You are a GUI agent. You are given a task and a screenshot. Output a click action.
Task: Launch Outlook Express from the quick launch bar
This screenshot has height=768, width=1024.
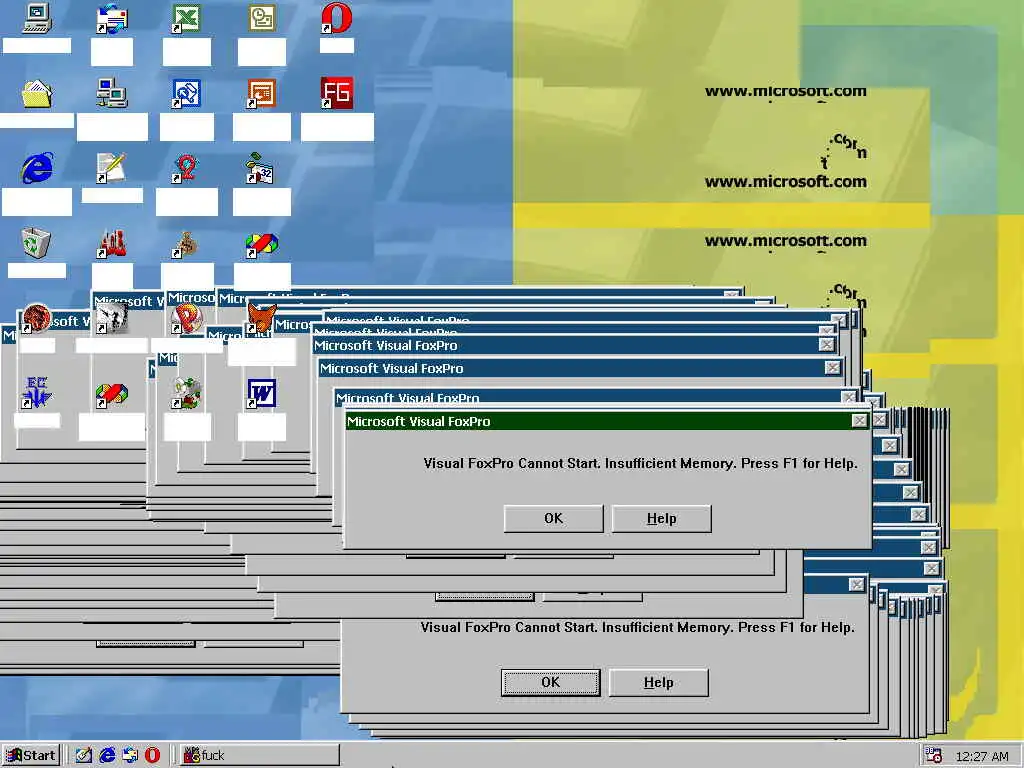[130, 755]
